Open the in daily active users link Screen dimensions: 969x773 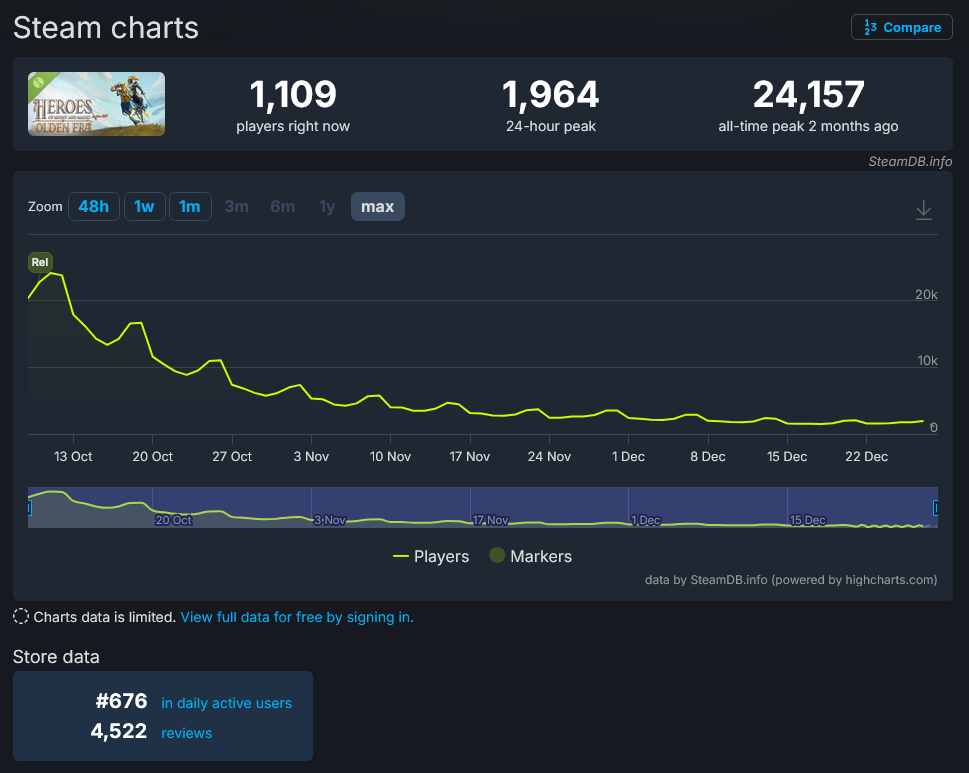click(226, 703)
